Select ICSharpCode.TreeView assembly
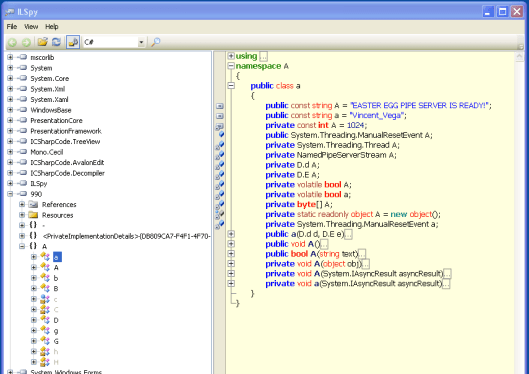 tap(65, 141)
